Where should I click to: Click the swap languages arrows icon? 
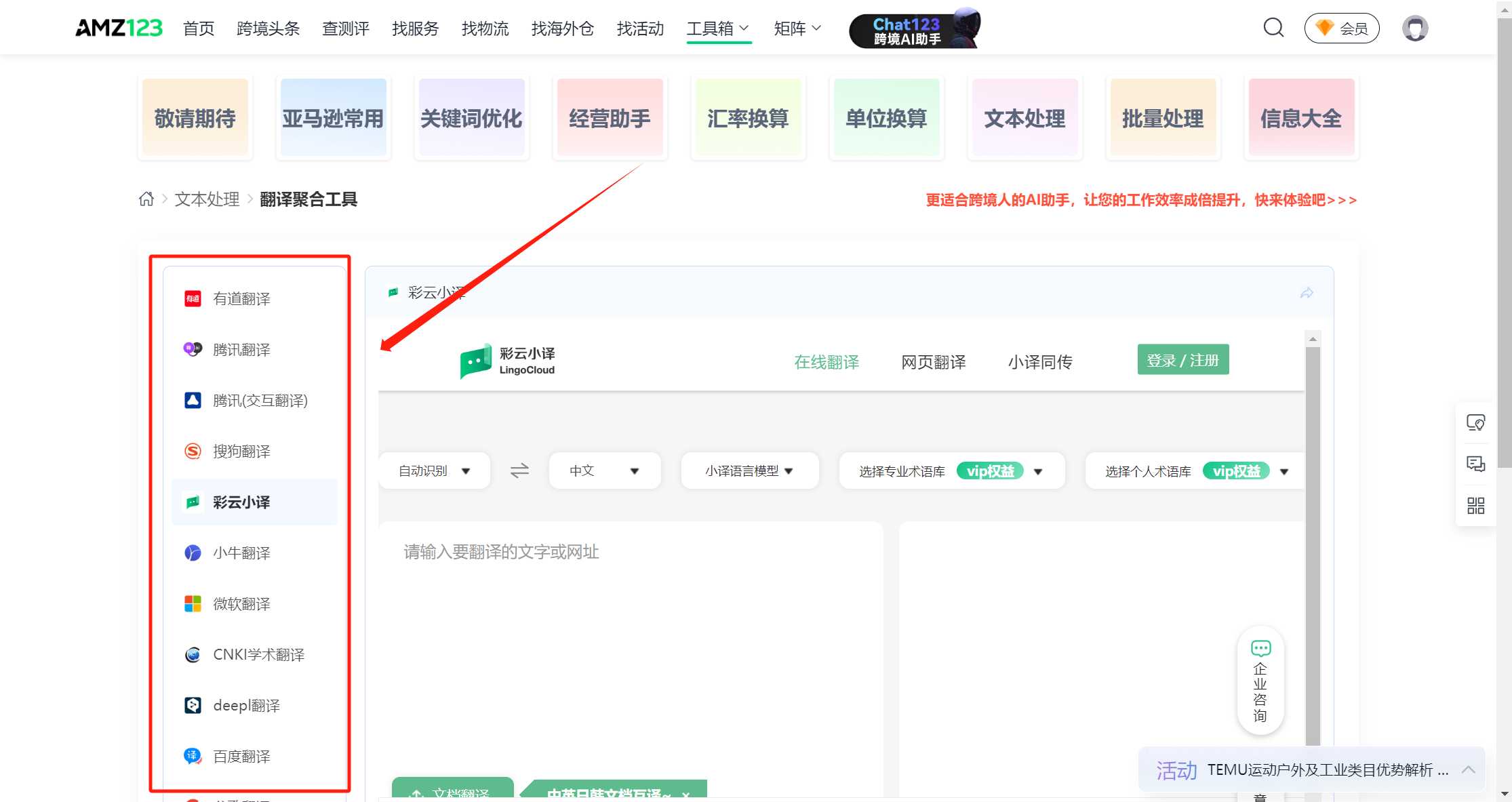click(x=519, y=470)
